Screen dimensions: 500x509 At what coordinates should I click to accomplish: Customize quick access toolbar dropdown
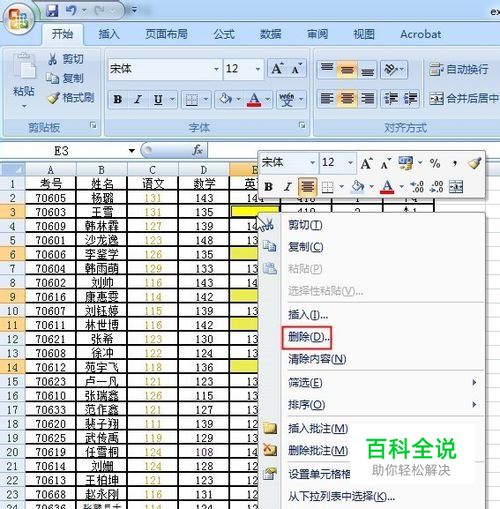[x=134, y=10]
